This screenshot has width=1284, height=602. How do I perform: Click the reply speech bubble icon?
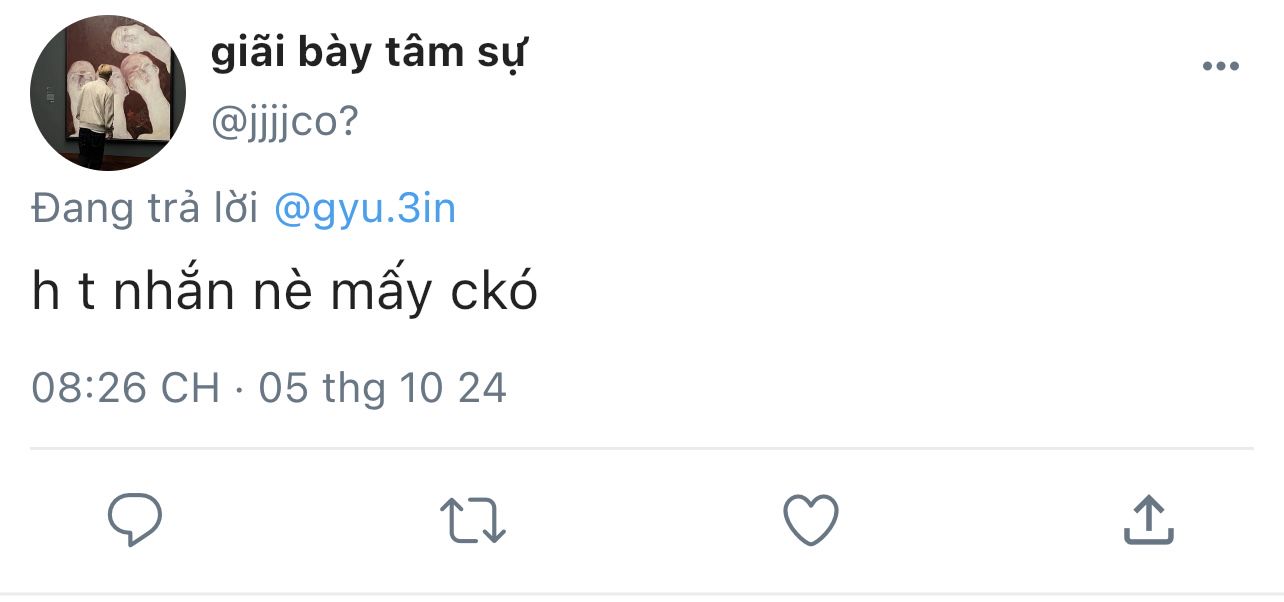[135, 520]
